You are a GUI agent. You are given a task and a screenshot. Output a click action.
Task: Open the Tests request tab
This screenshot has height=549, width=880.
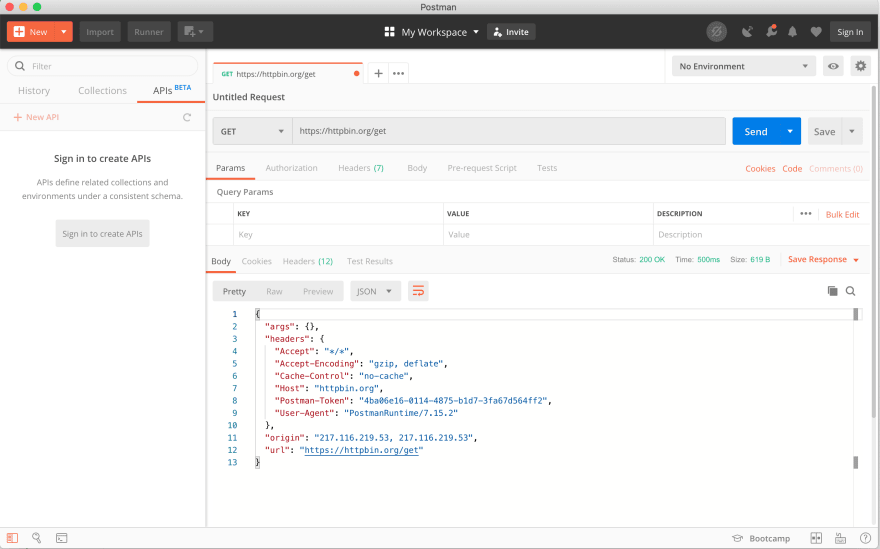point(547,168)
